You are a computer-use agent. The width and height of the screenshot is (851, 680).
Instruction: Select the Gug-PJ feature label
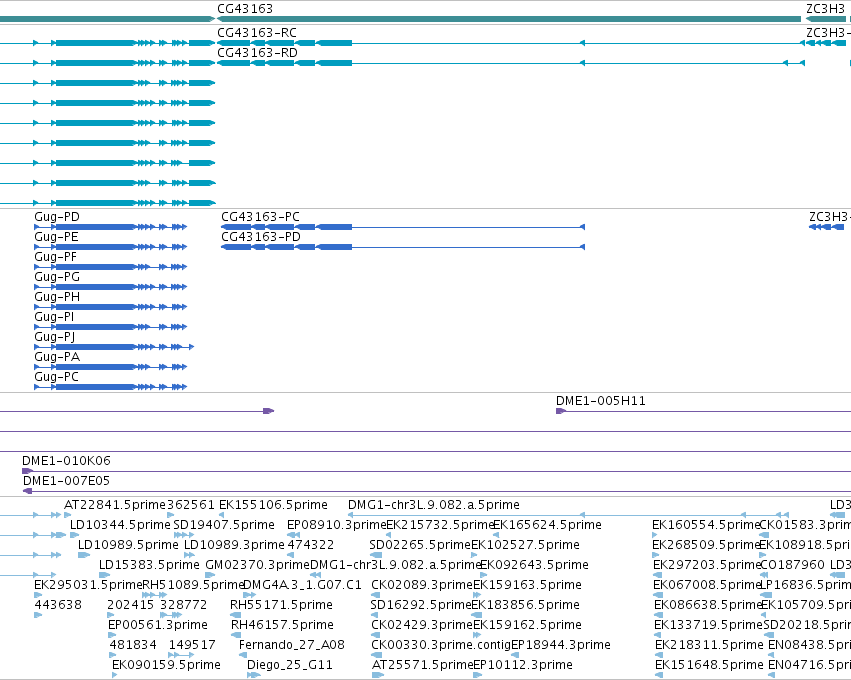[55, 337]
